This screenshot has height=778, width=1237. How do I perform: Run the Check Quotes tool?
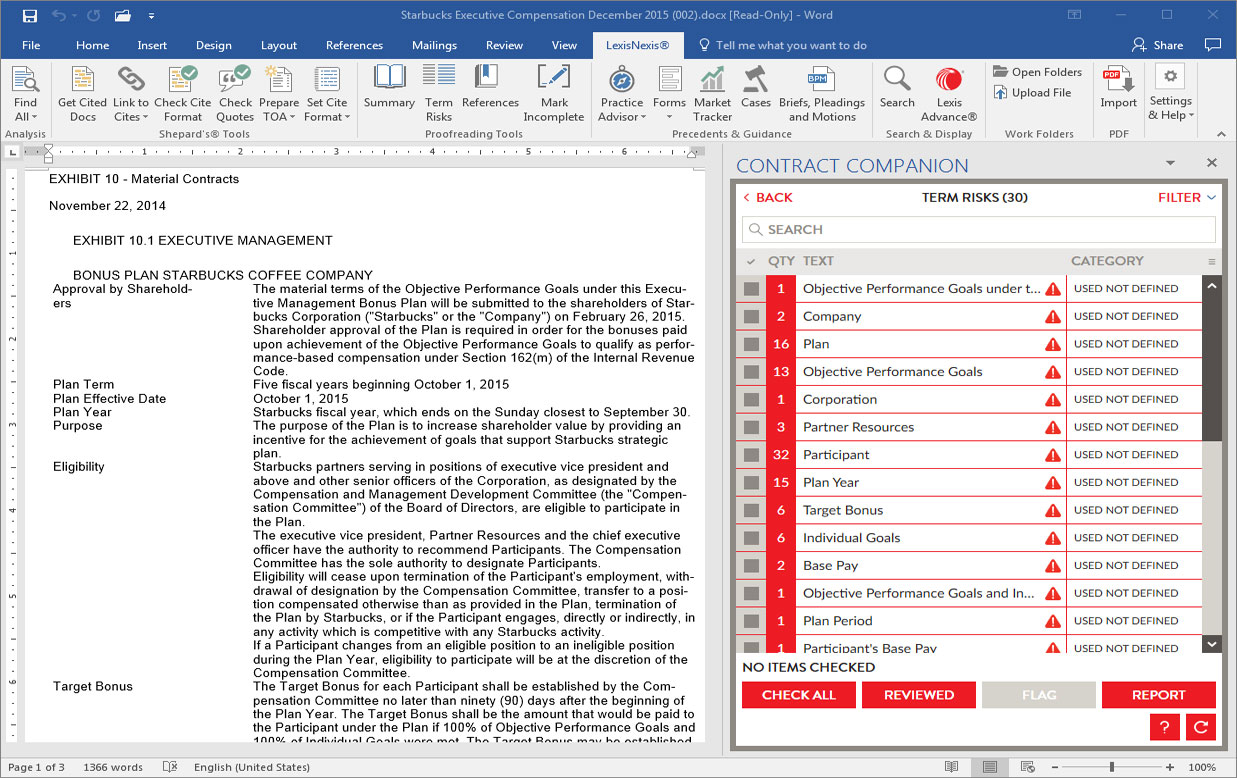(235, 94)
